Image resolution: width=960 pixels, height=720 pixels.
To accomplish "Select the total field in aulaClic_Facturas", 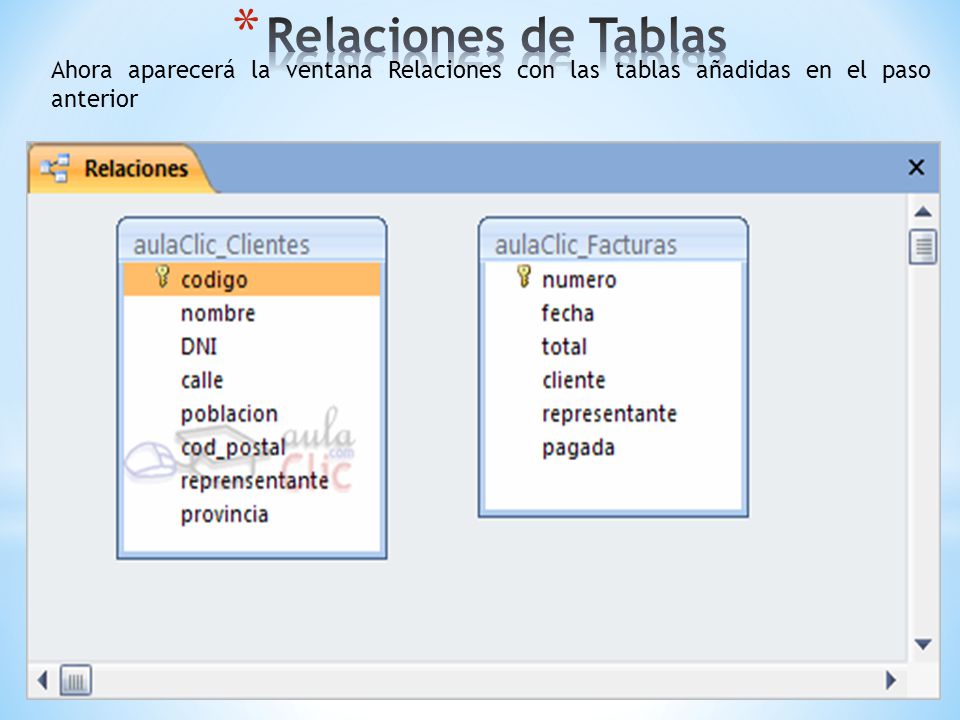I will 613,347.
